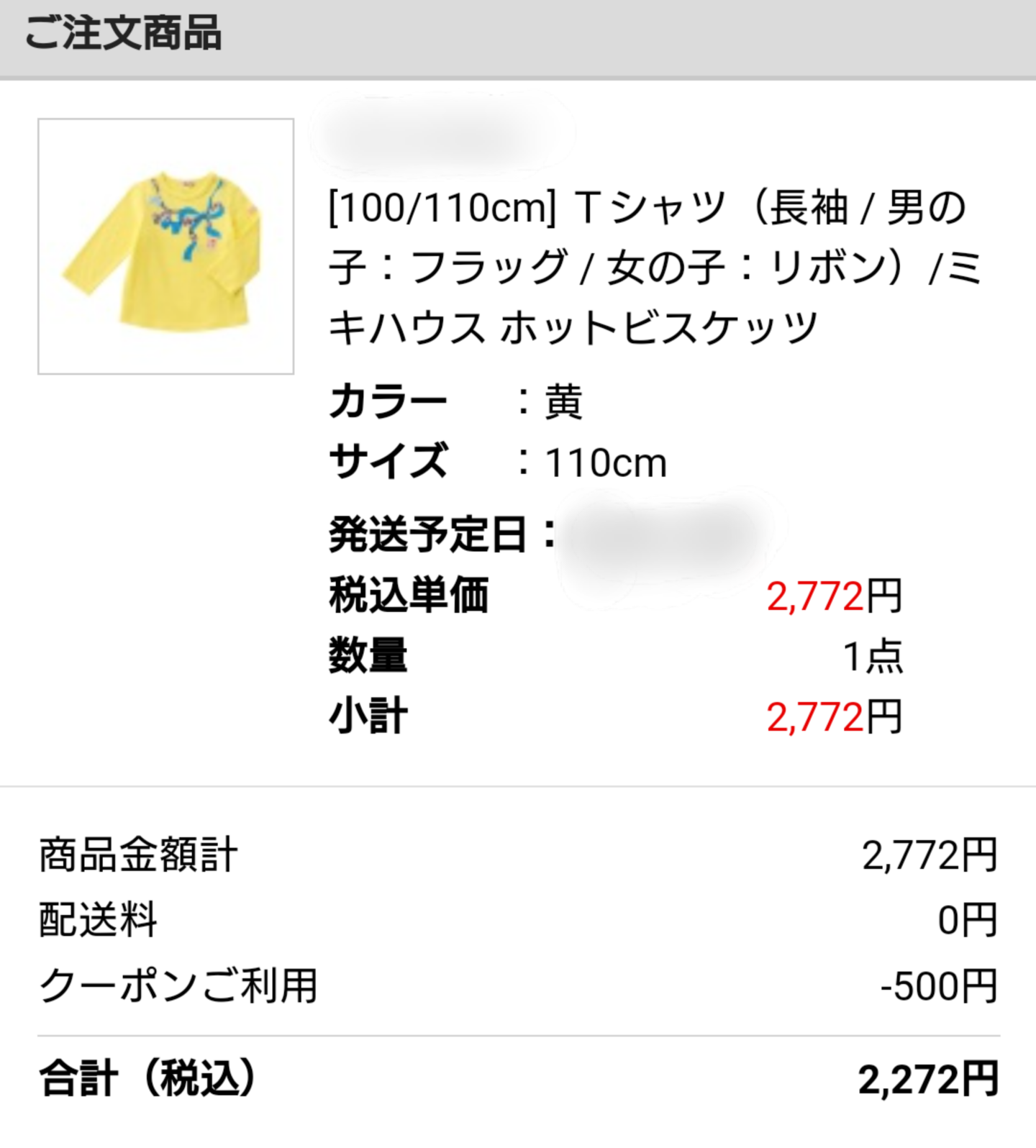Click the coupon discount -500円
Image resolution: width=1036 pixels, height=1148 pixels.
pyautogui.click(x=938, y=985)
